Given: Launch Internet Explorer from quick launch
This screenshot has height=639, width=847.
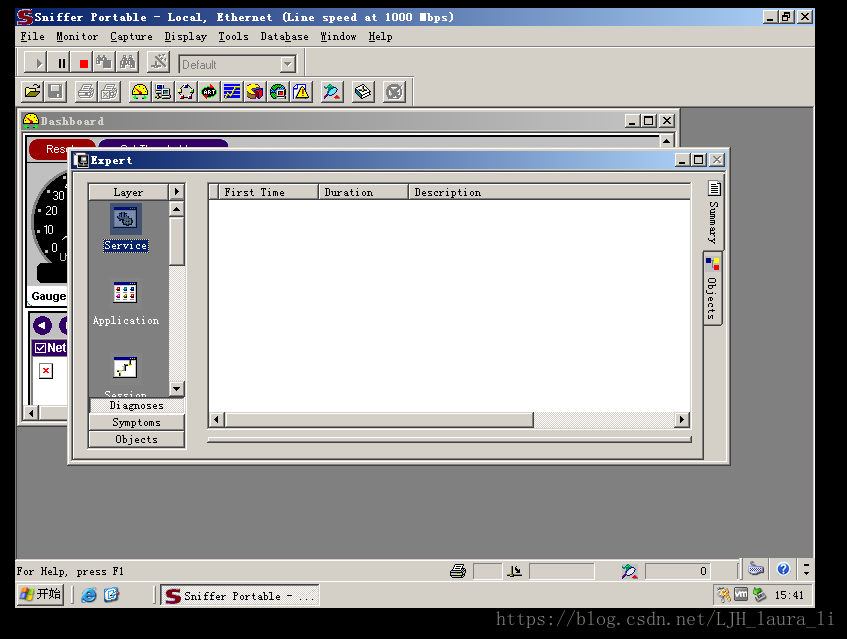Looking at the screenshot, I should click(89, 595).
